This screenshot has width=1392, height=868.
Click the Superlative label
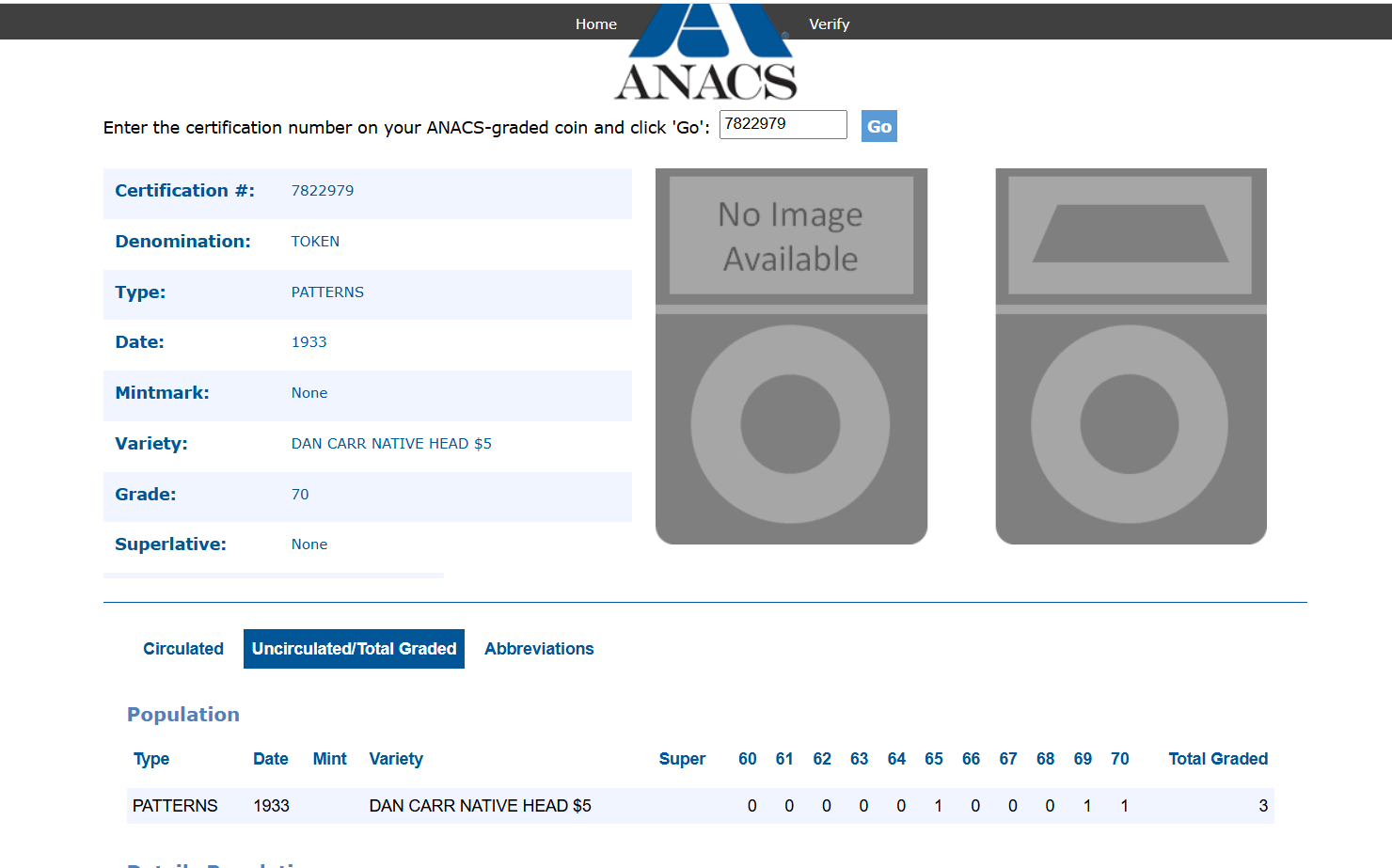click(171, 544)
